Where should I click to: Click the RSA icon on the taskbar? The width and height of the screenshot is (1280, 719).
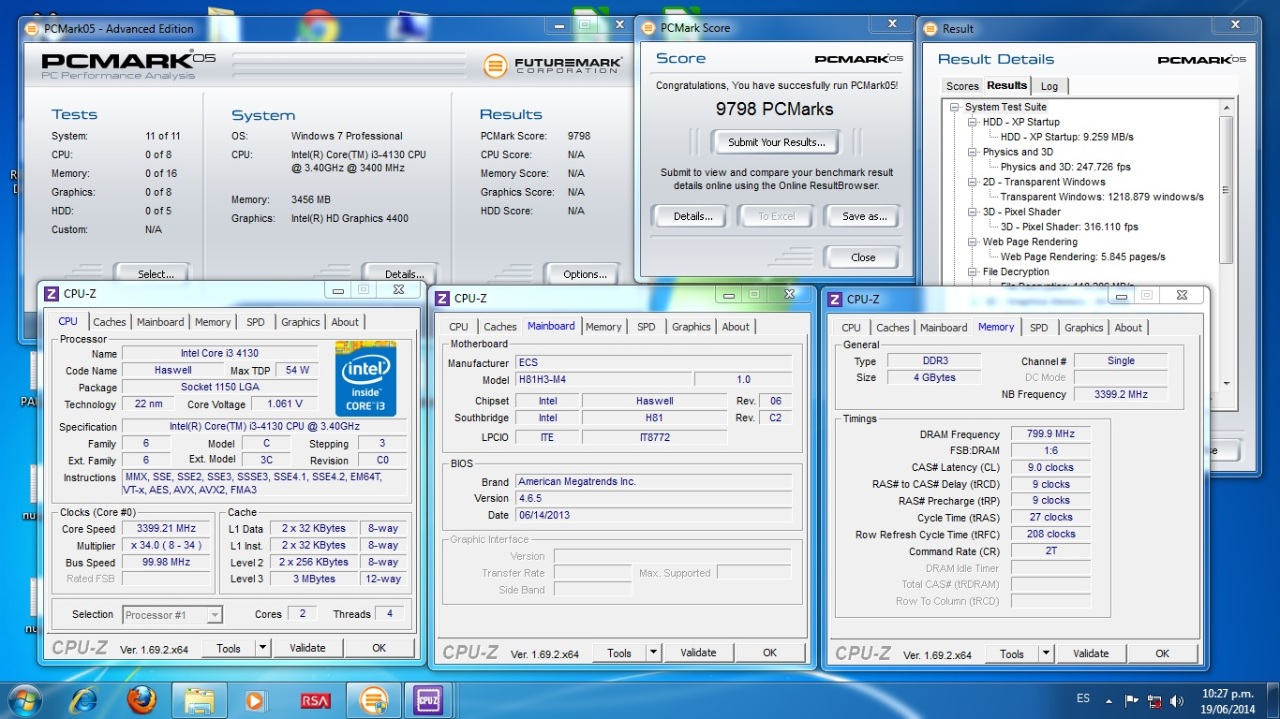[315, 700]
